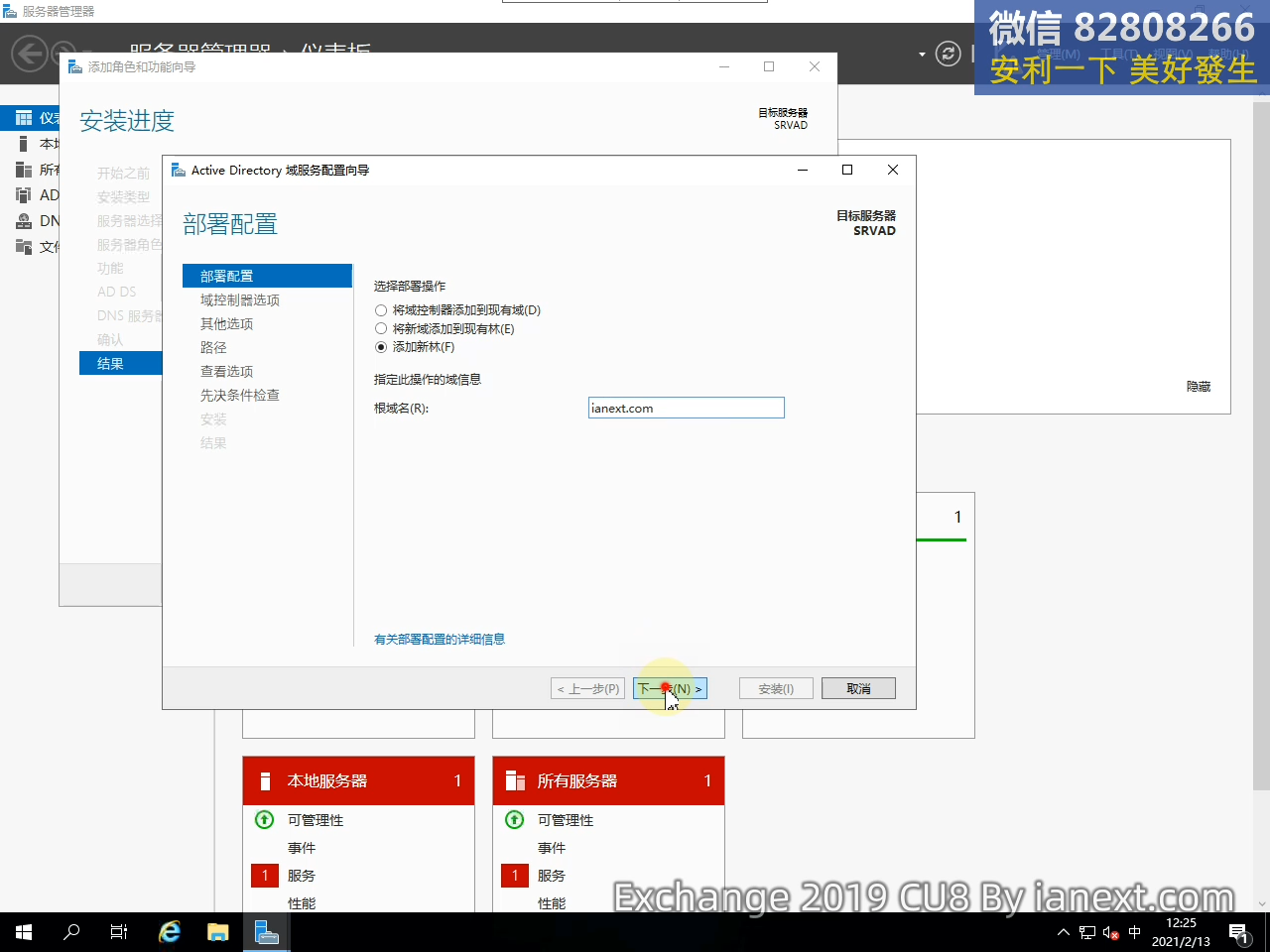Click 开始之前 step in Add Roles wizard
The image size is (1270, 952).
tap(123, 174)
